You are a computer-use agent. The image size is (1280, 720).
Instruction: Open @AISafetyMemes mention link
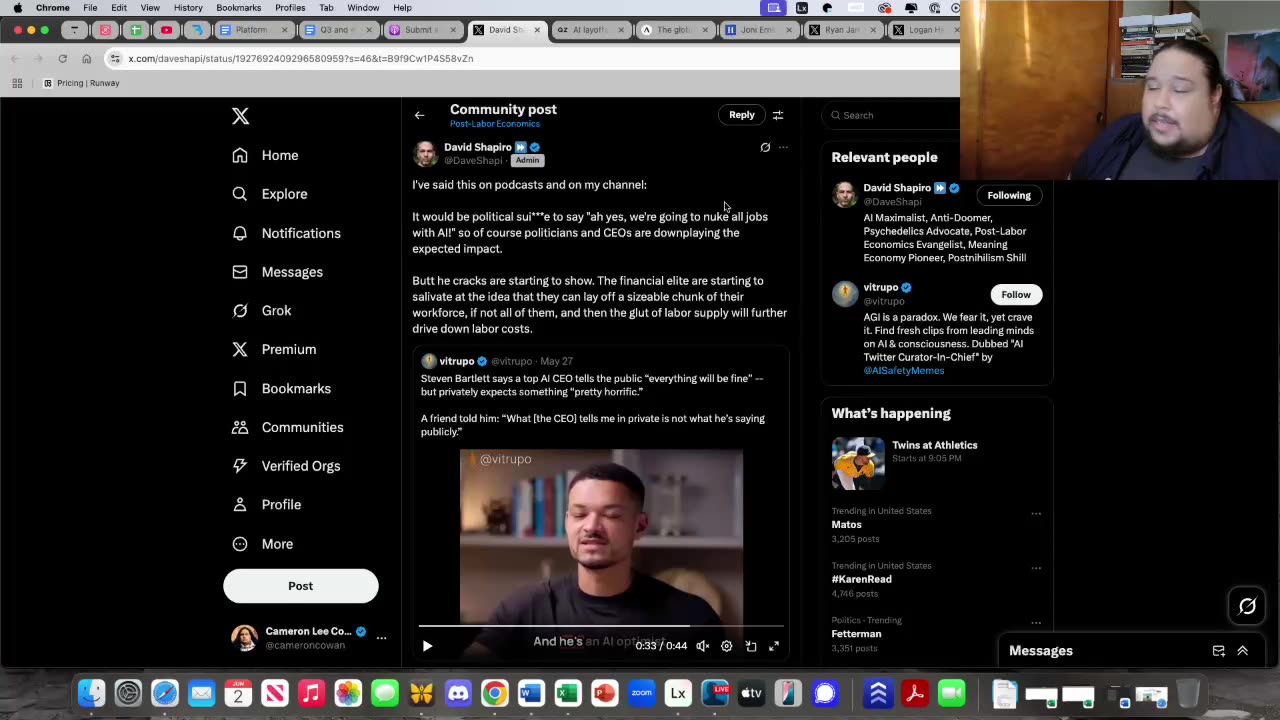[x=904, y=371]
